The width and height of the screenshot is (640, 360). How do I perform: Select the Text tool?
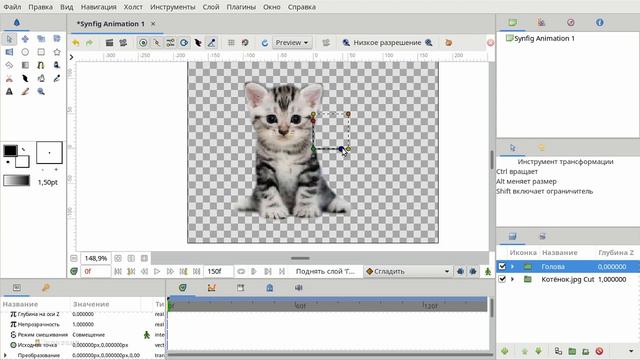(x=9, y=91)
